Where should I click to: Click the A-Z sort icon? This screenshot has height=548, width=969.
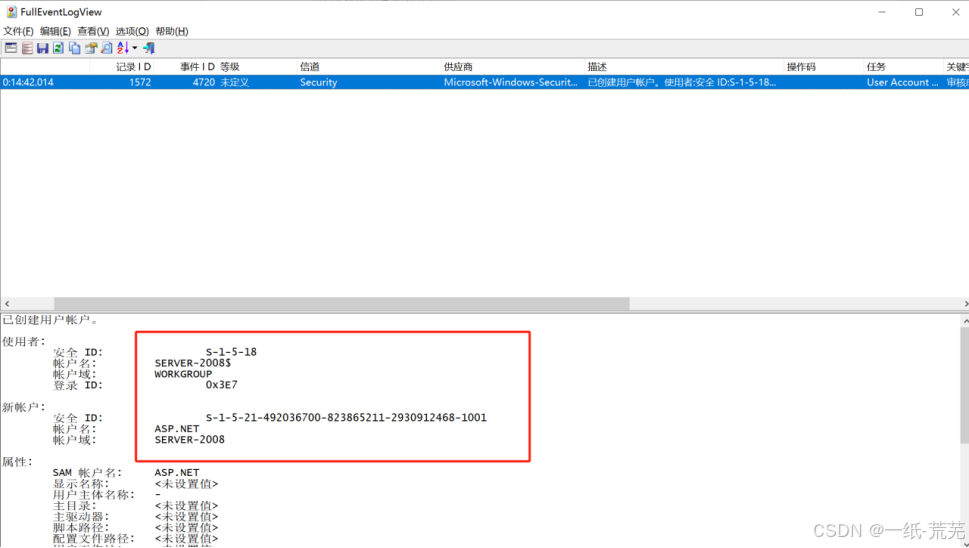click(x=123, y=48)
